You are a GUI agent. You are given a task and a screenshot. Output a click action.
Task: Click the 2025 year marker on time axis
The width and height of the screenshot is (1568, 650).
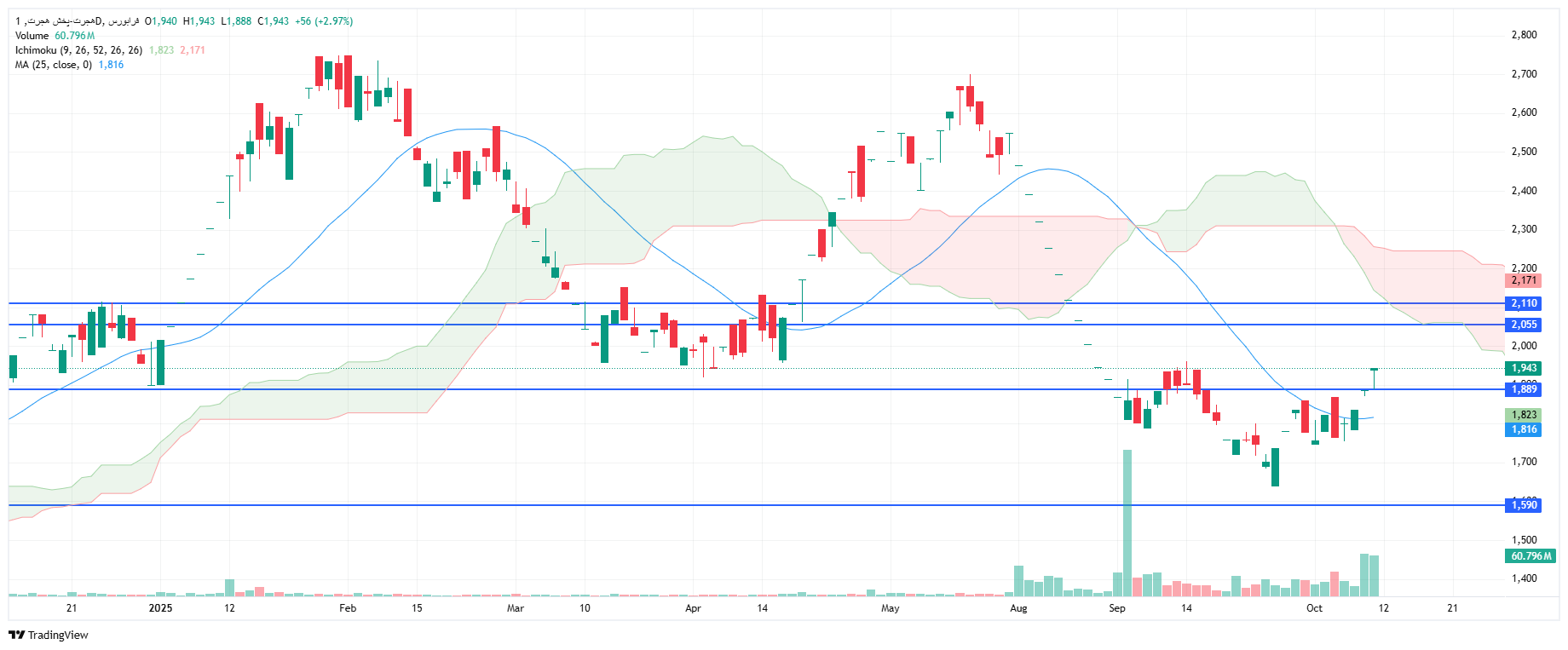(160, 608)
